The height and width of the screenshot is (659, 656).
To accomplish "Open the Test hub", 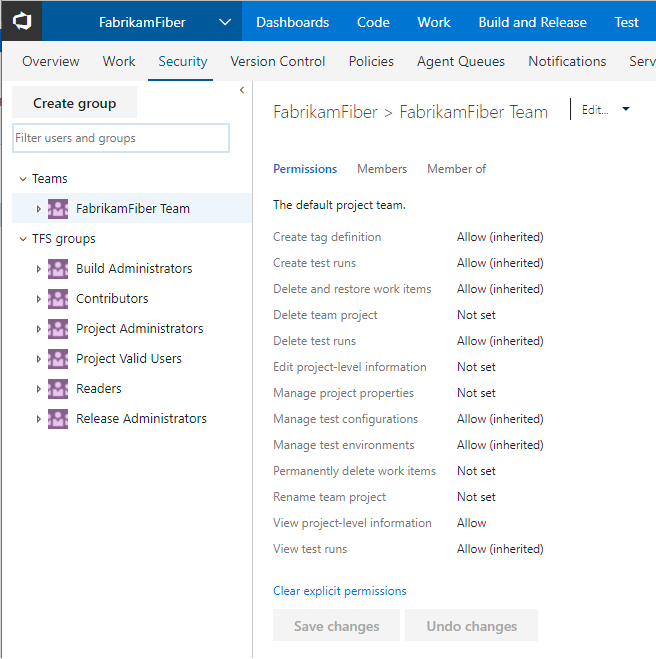I will 626,22.
